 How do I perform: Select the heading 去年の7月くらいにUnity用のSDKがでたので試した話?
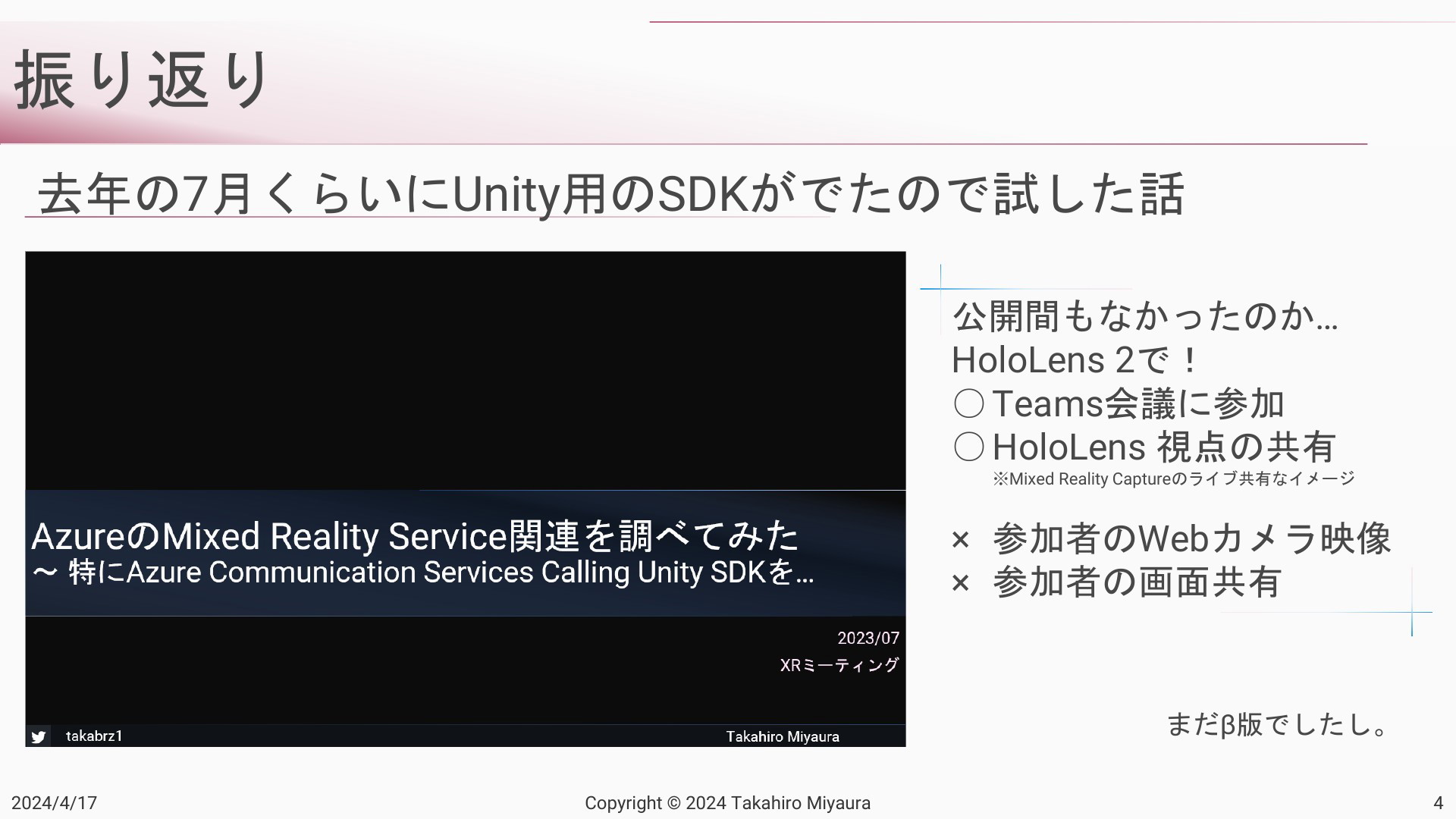point(610,194)
